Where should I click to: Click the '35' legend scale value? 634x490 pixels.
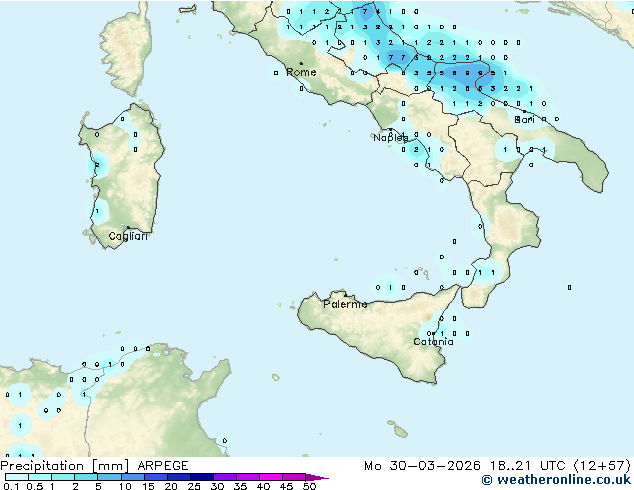(x=240, y=486)
